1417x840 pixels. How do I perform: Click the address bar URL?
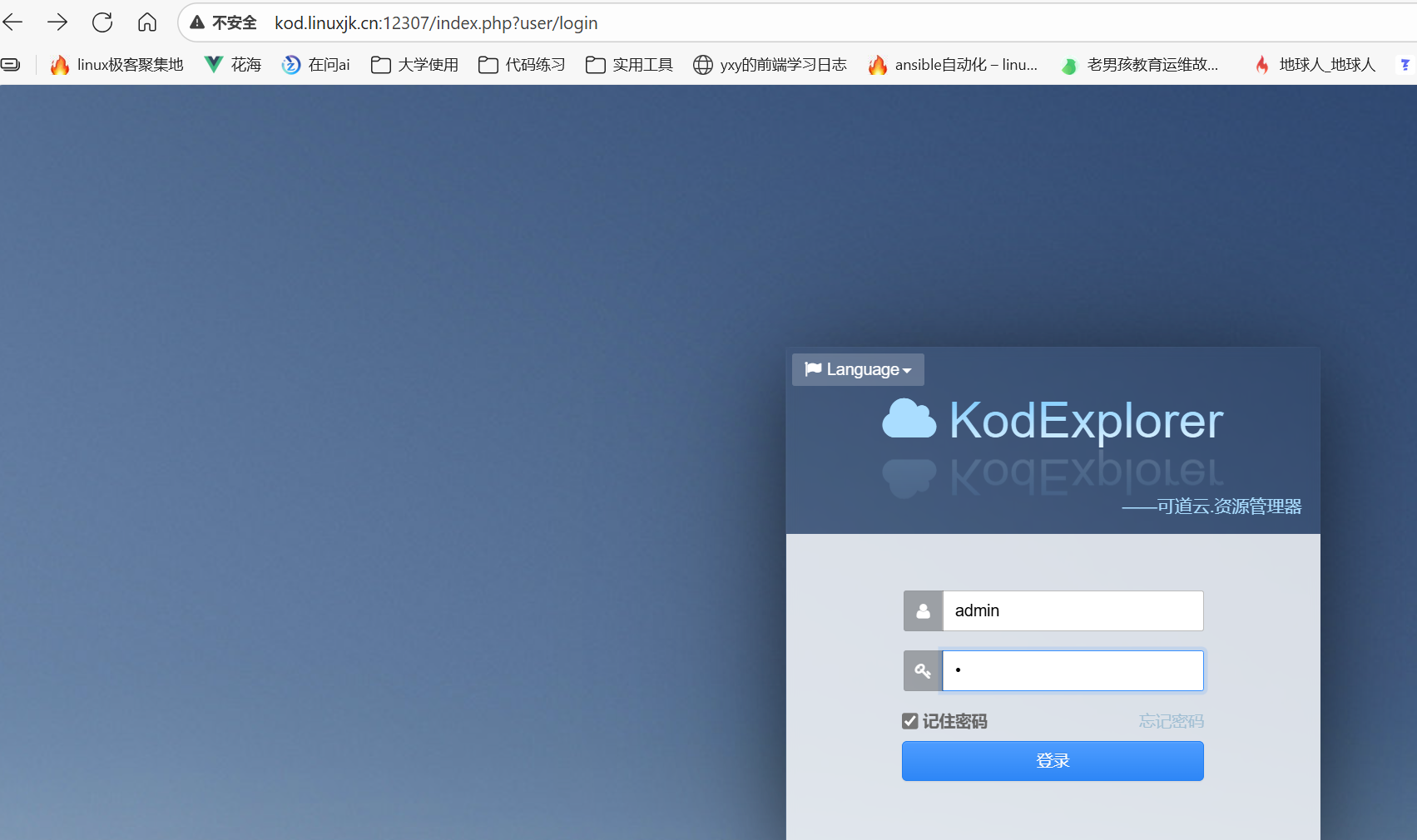(436, 23)
